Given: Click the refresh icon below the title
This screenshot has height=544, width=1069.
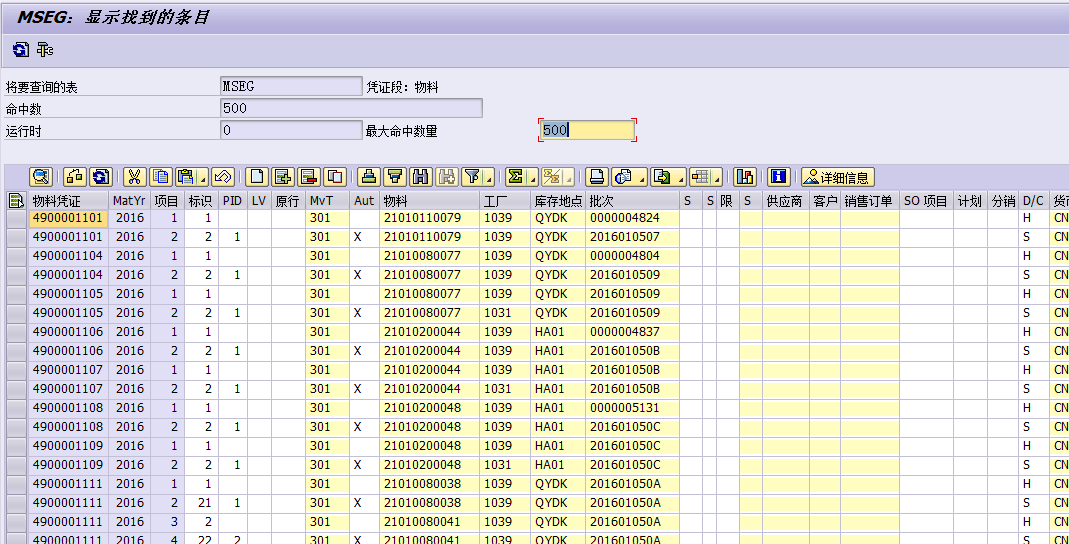Looking at the screenshot, I should (20, 49).
